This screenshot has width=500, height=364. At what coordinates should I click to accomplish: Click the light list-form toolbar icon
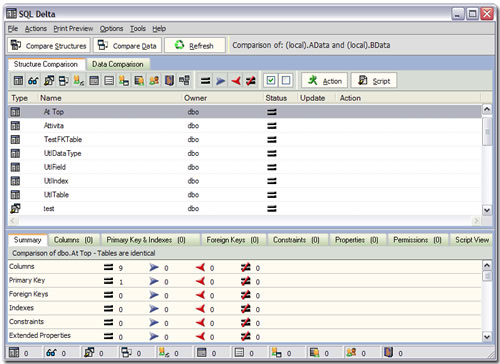point(109,81)
